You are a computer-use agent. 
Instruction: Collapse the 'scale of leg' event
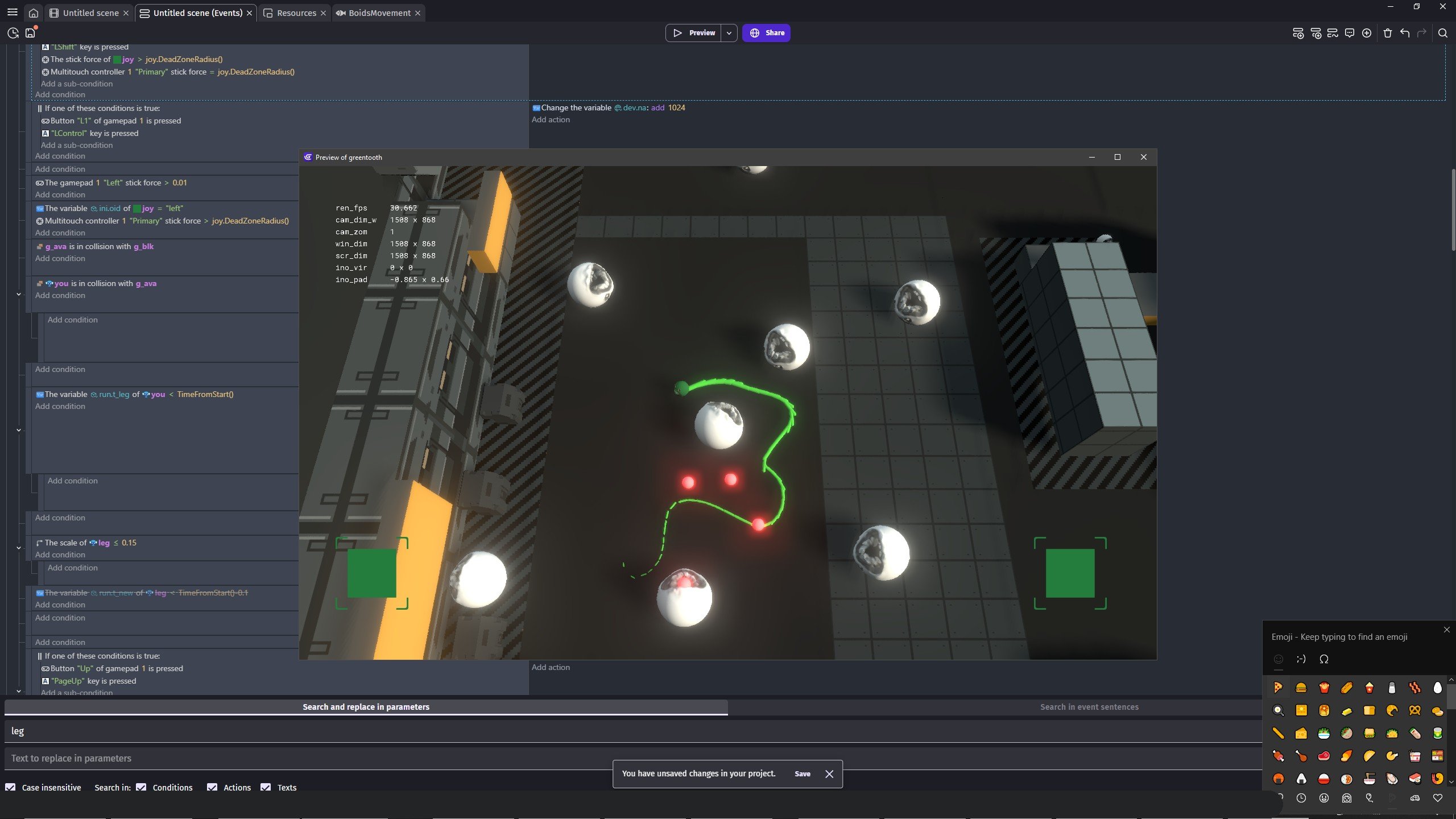pyautogui.click(x=19, y=548)
